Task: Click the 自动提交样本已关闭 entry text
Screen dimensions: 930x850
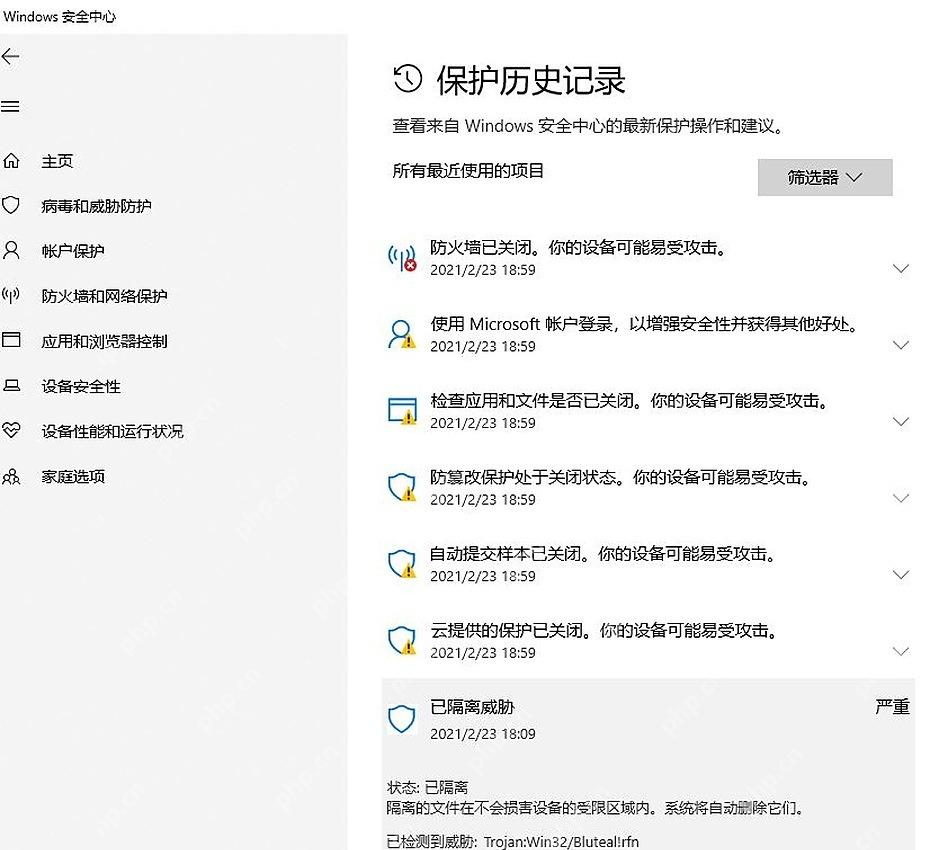Action: [604, 553]
